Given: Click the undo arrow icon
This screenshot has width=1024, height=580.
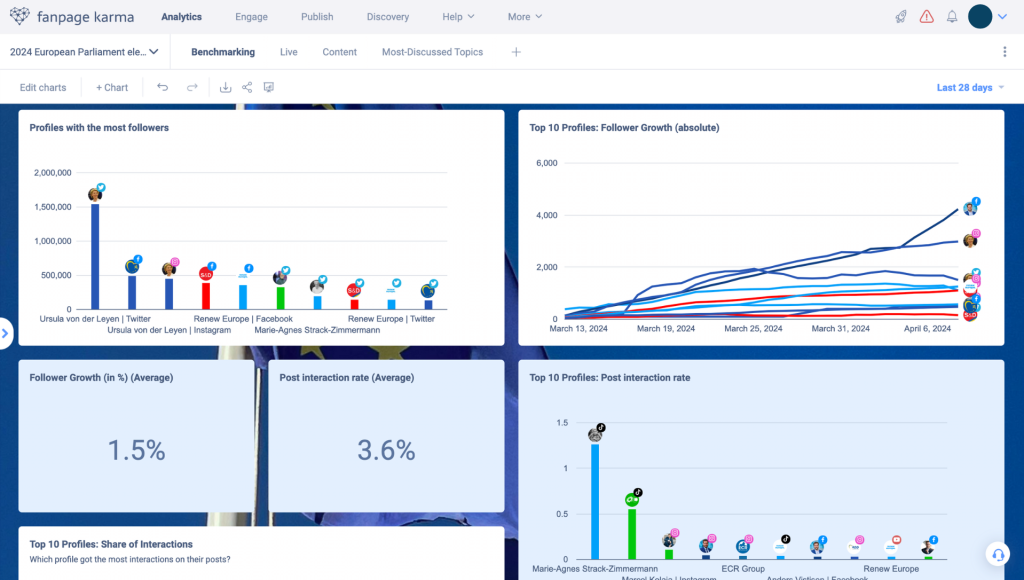Looking at the screenshot, I should 163,87.
